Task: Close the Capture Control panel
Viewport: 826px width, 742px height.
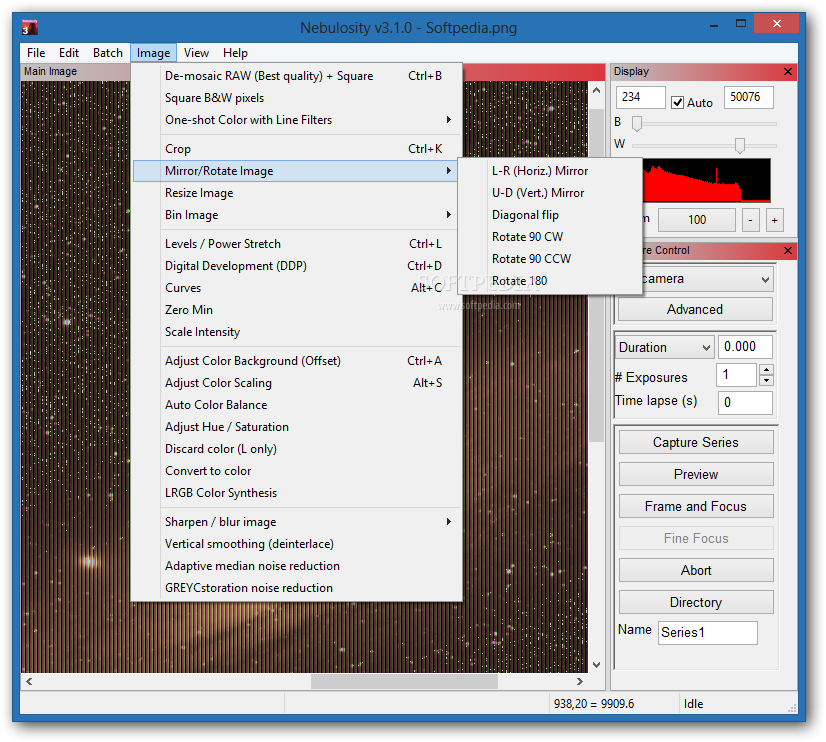Action: (788, 251)
